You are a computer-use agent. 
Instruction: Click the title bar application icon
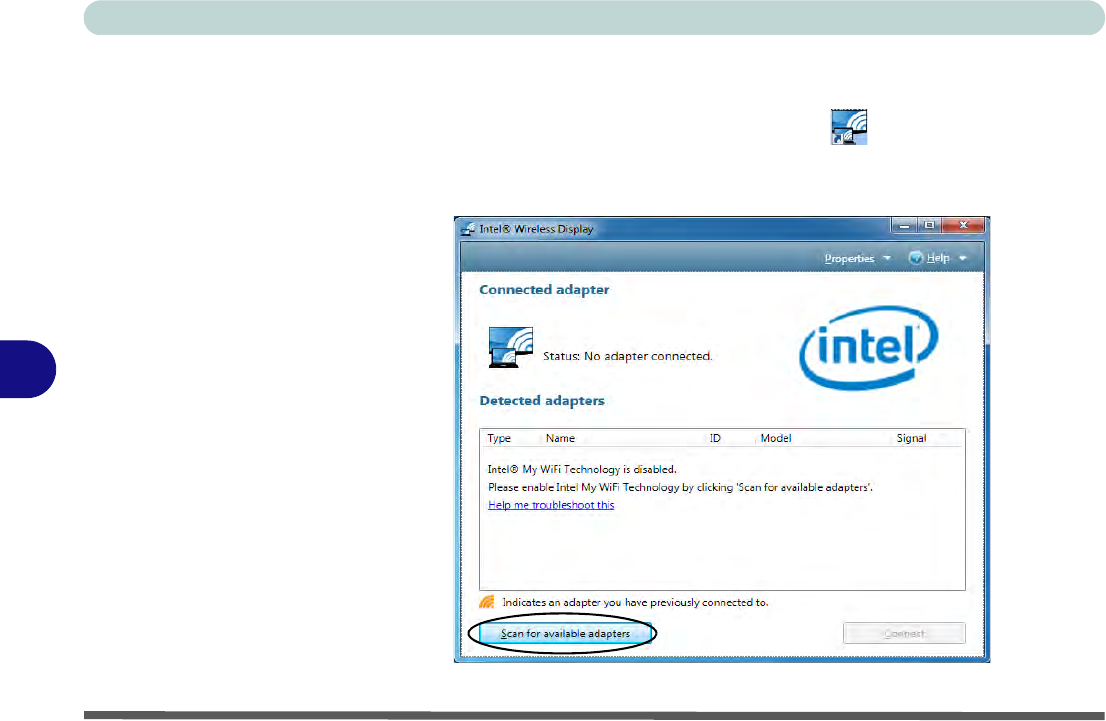pos(467,228)
